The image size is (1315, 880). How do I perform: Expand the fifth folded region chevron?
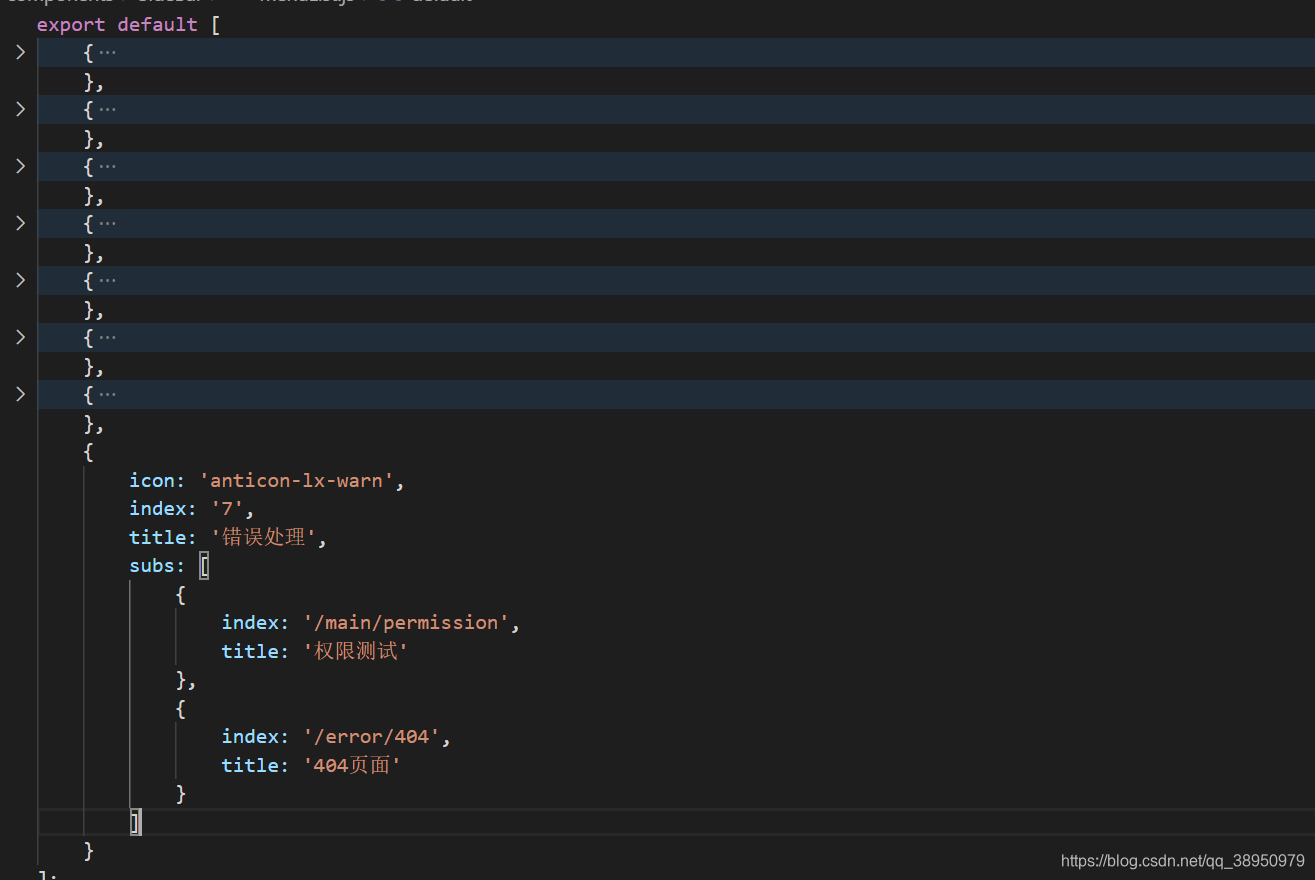pyautogui.click(x=19, y=280)
